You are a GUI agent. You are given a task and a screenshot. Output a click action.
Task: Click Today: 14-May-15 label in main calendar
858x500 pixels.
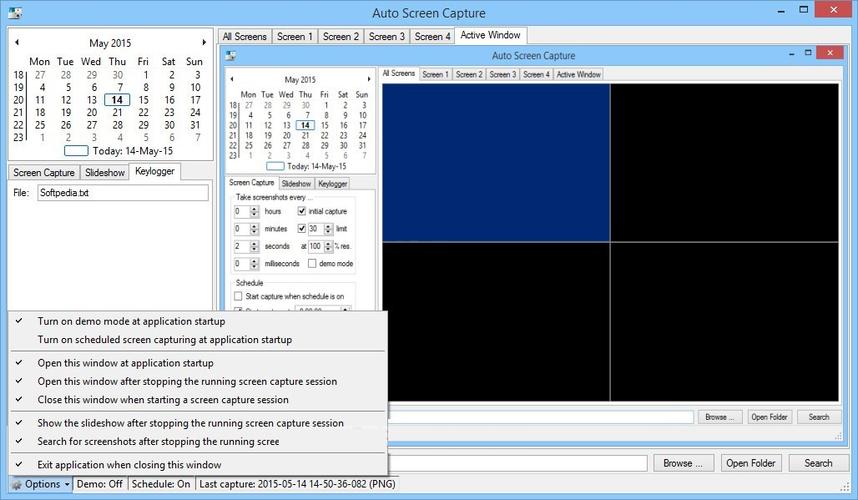pos(133,151)
